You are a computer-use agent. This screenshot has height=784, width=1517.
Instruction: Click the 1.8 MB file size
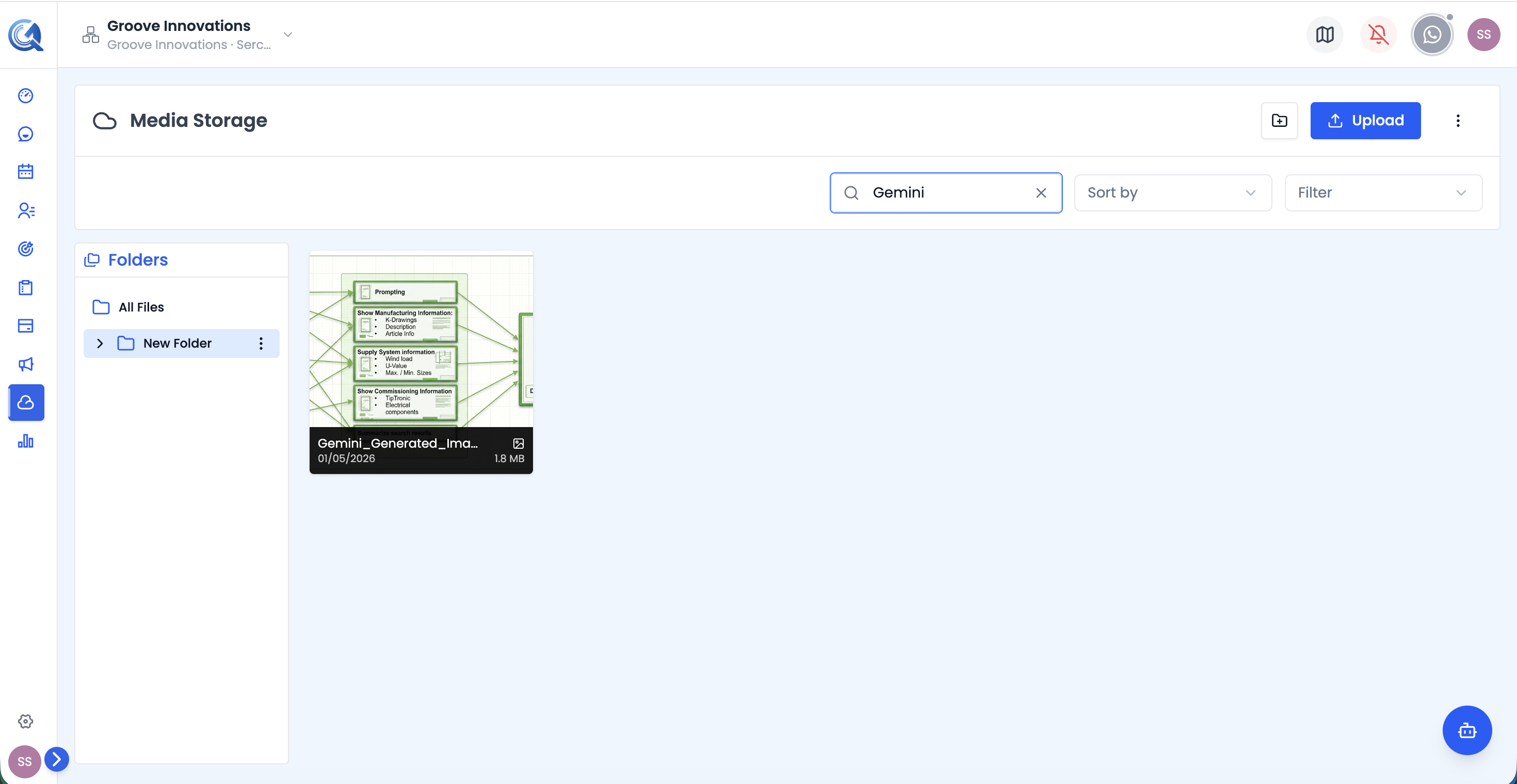click(509, 459)
